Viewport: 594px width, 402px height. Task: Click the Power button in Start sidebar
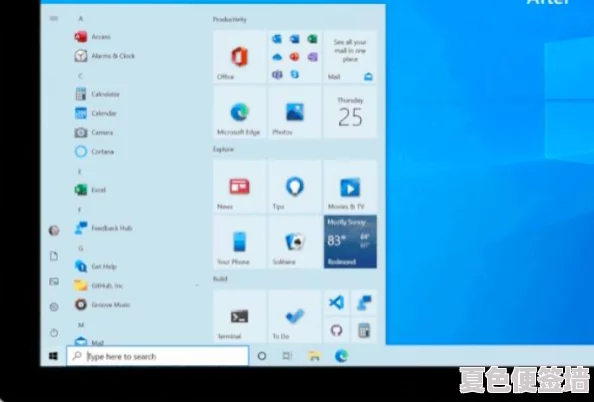[54, 333]
